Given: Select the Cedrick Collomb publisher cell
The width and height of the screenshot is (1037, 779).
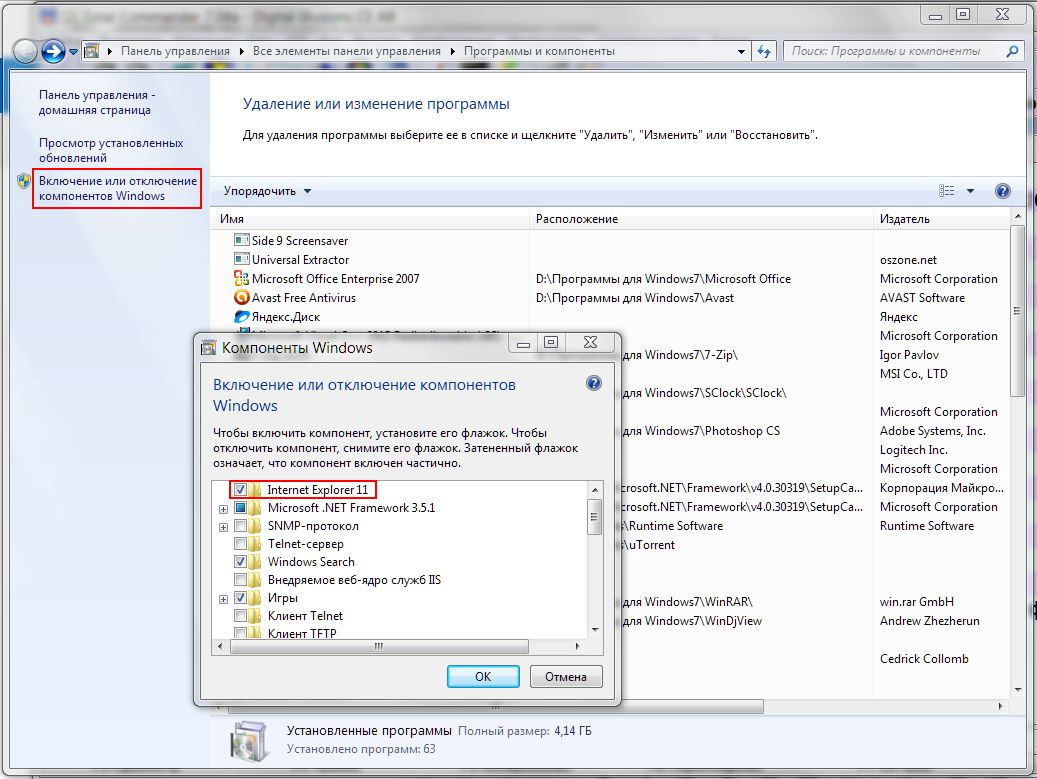Looking at the screenshot, I should point(924,659).
